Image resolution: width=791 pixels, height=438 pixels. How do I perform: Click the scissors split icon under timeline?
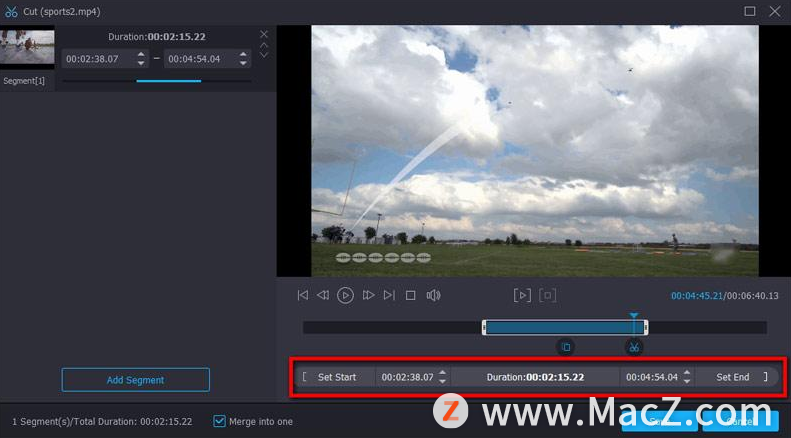click(634, 347)
